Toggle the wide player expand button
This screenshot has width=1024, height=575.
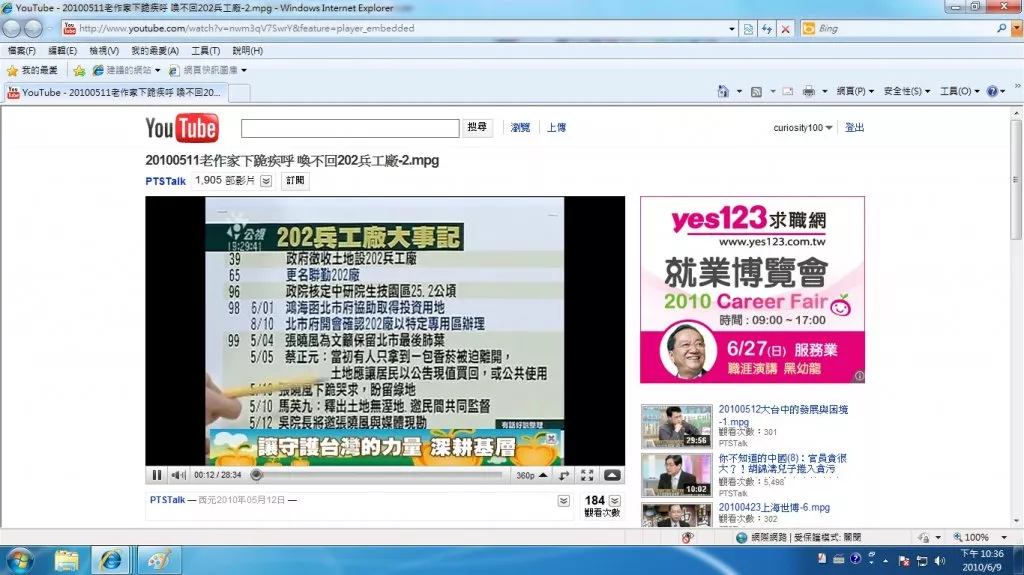tap(612, 475)
